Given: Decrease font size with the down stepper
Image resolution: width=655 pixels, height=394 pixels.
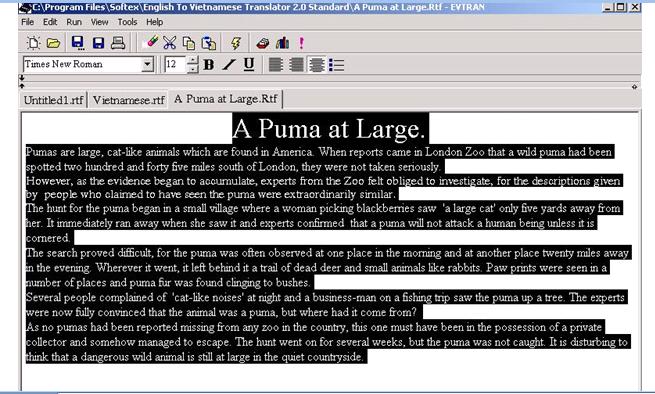Looking at the screenshot, I should pos(192,69).
